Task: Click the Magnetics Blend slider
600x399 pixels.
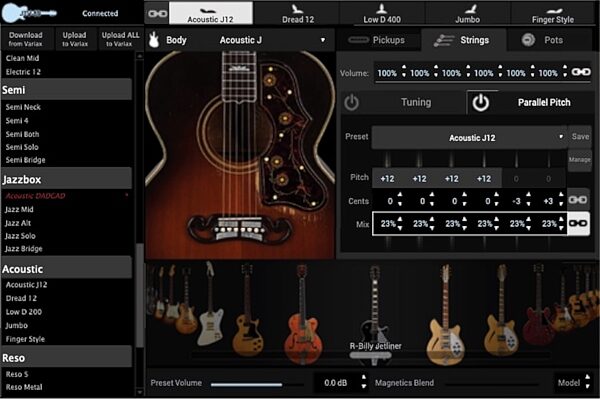Action: click(492, 383)
